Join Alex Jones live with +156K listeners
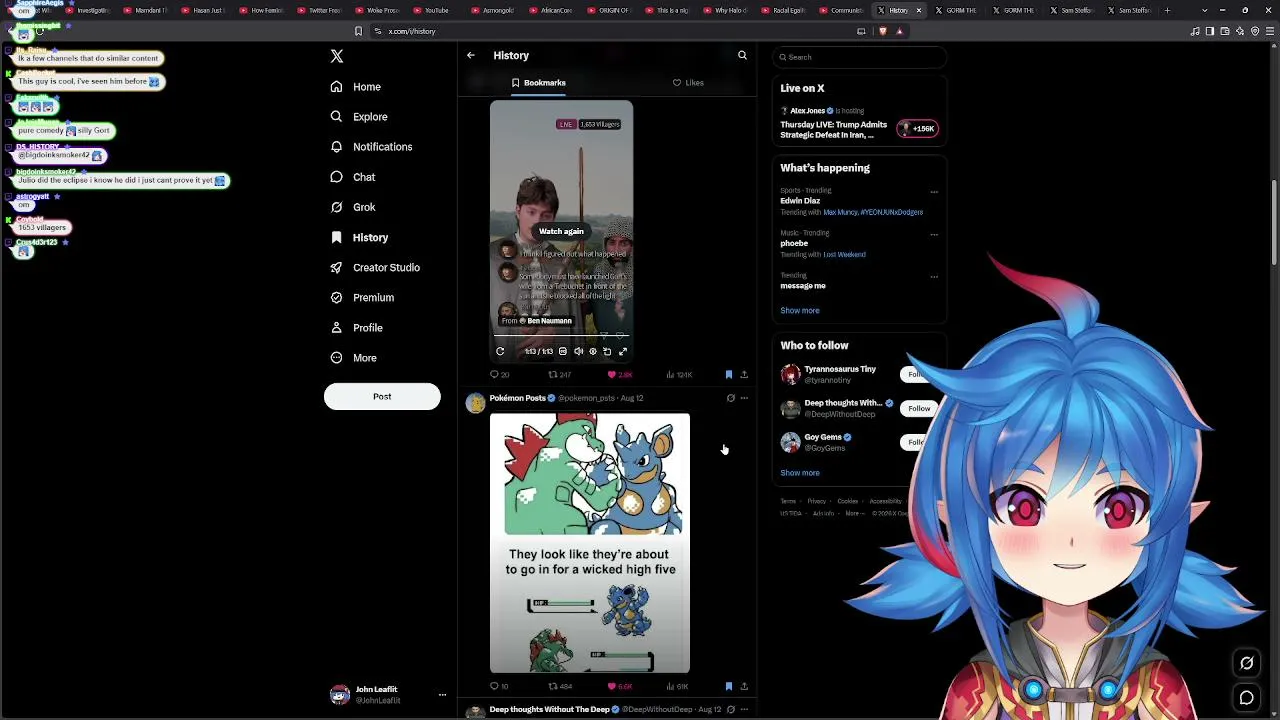1280x720 pixels. coord(918,128)
